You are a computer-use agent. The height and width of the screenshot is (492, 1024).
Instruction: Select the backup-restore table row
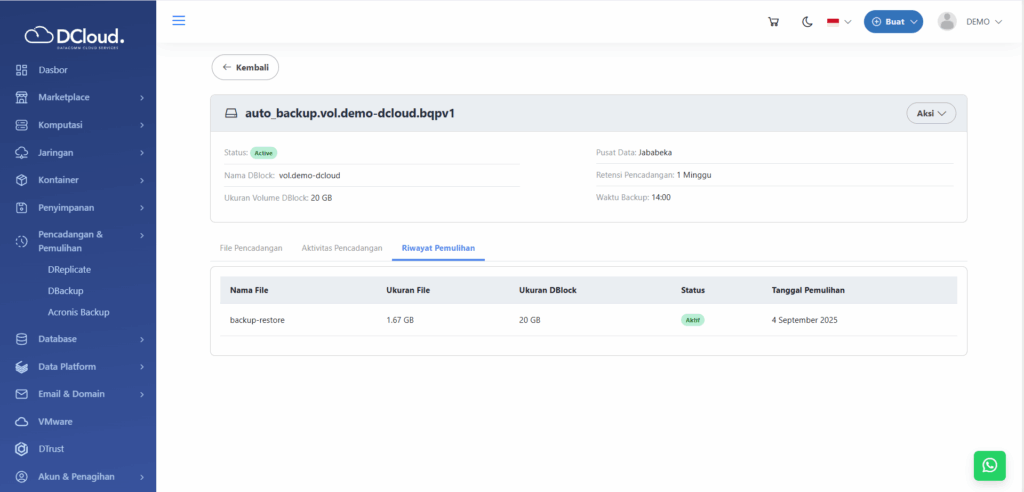588,320
